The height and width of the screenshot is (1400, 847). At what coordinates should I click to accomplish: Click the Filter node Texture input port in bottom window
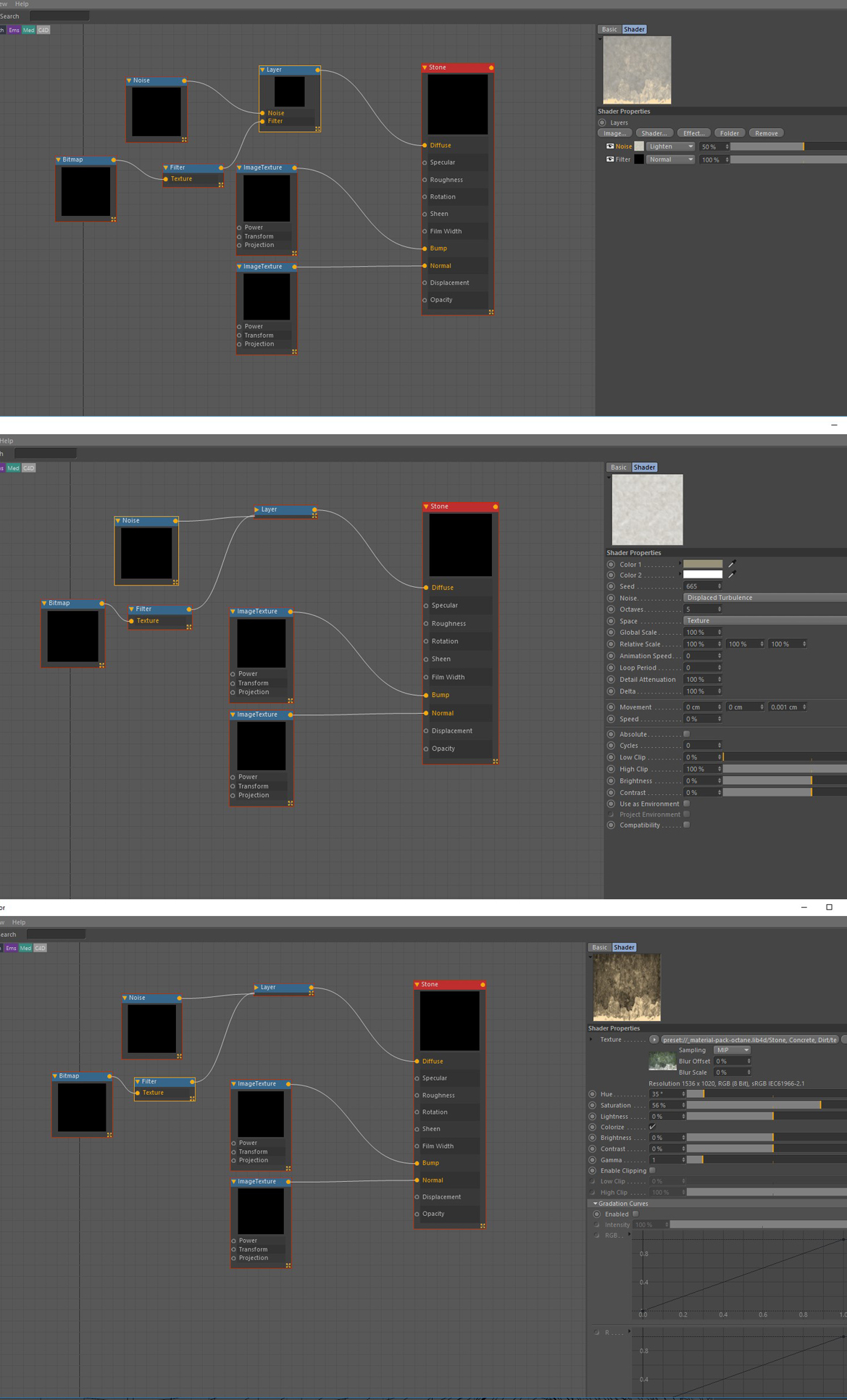[x=138, y=1093]
